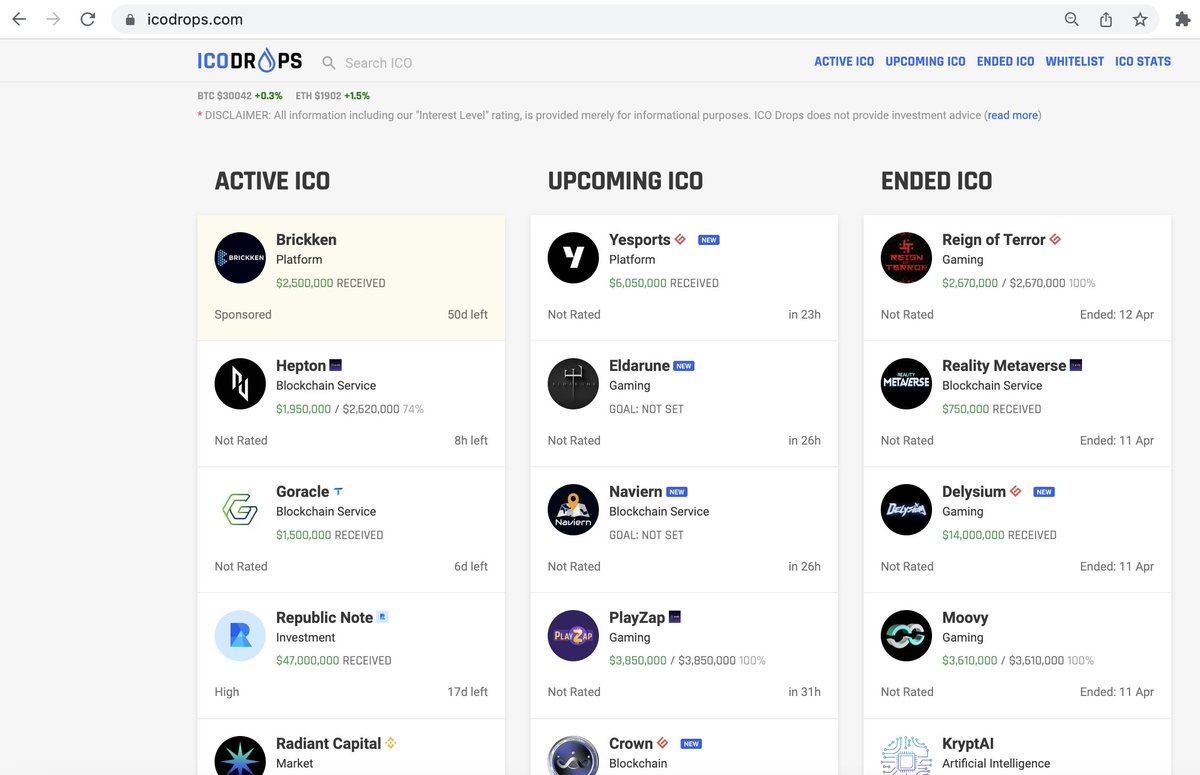Click the Naviern logo

point(573,510)
